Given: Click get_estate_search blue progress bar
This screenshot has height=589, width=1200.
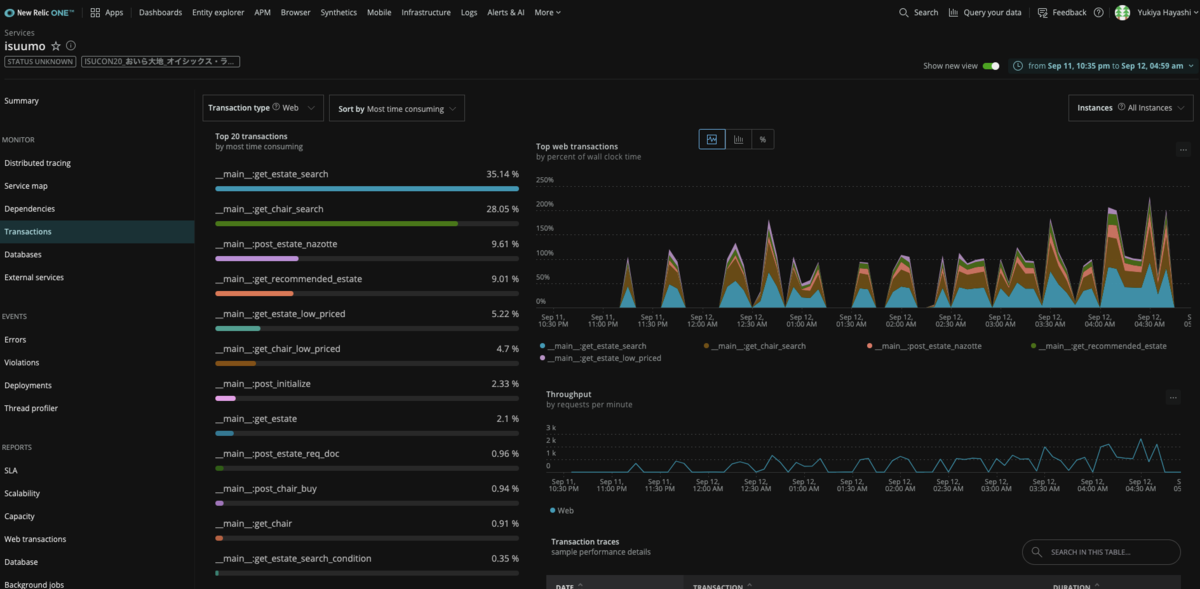Looking at the screenshot, I should (367, 188).
